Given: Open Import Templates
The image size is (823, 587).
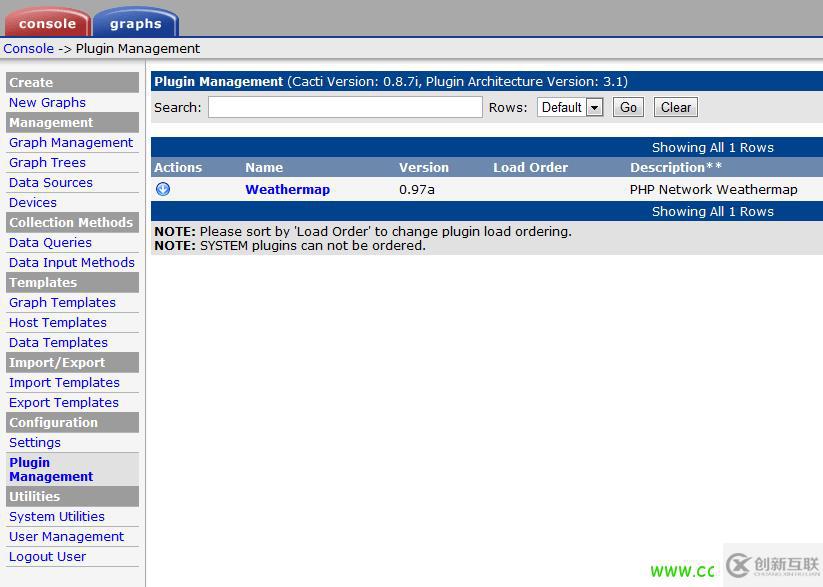Looking at the screenshot, I should pyautogui.click(x=64, y=382).
